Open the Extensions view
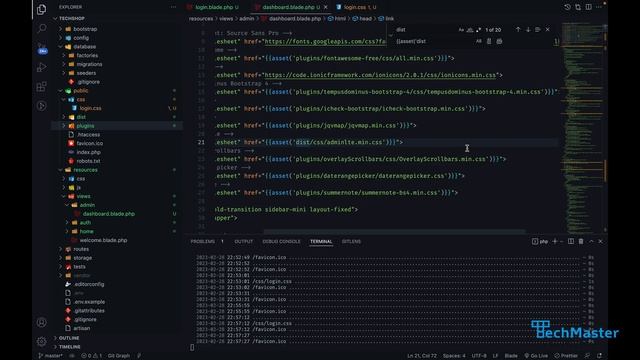Image resolution: width=640 pixels, height=360 pixels. 42,86
